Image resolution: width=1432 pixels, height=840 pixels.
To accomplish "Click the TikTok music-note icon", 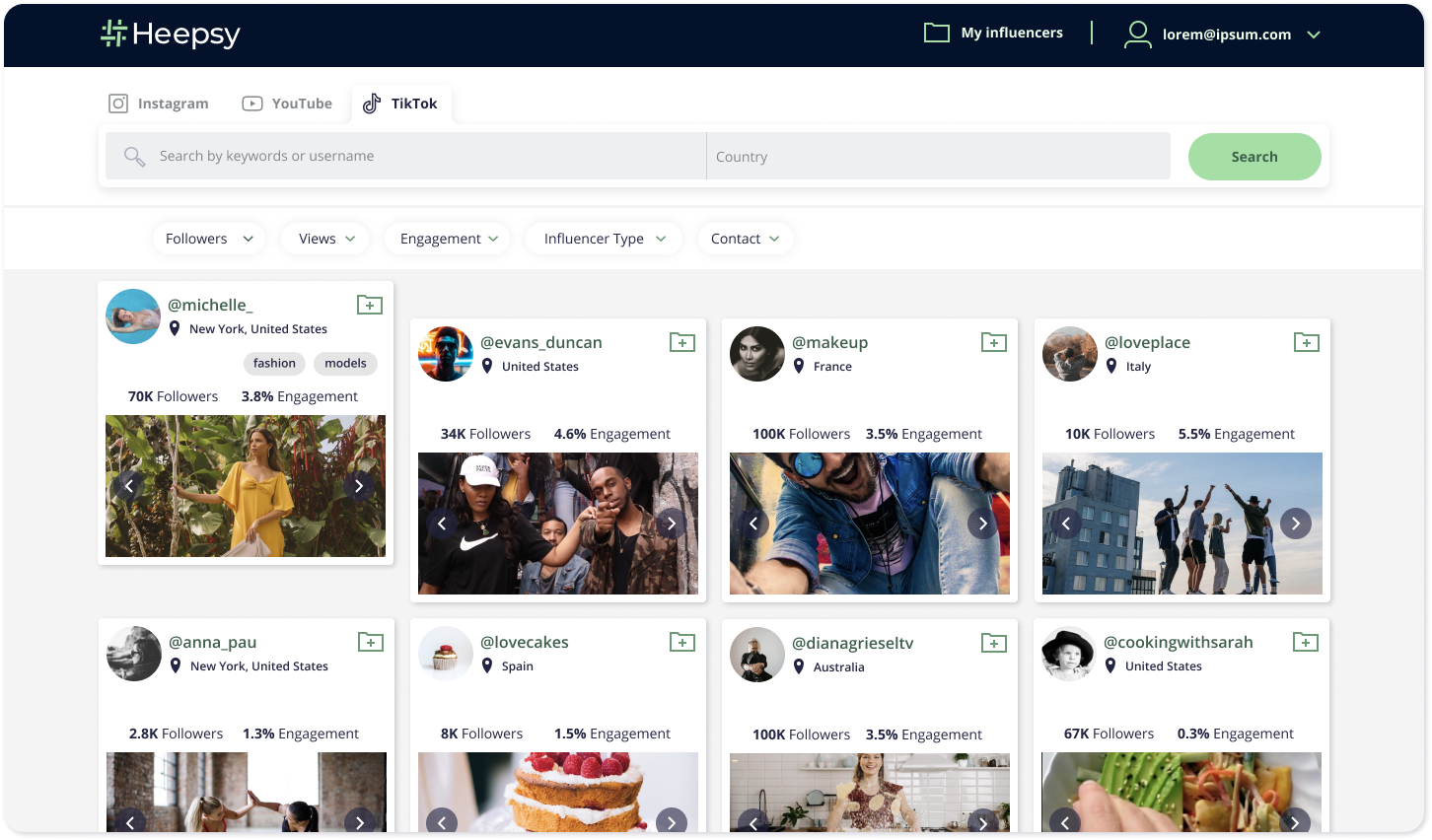I will click(x=372, y=103).
